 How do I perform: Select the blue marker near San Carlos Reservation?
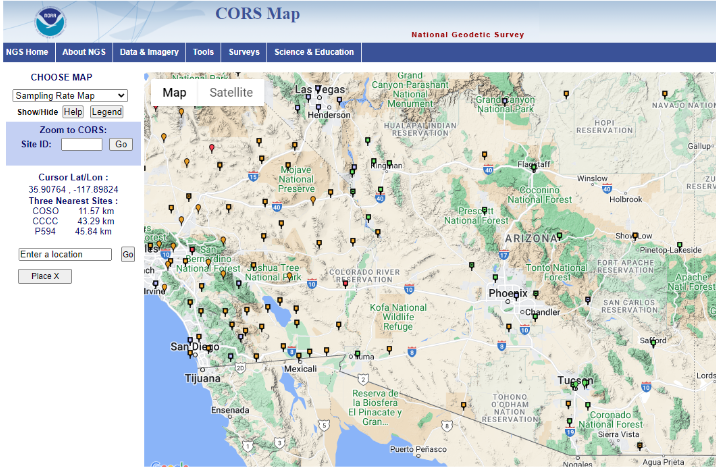tap(588, 300)
